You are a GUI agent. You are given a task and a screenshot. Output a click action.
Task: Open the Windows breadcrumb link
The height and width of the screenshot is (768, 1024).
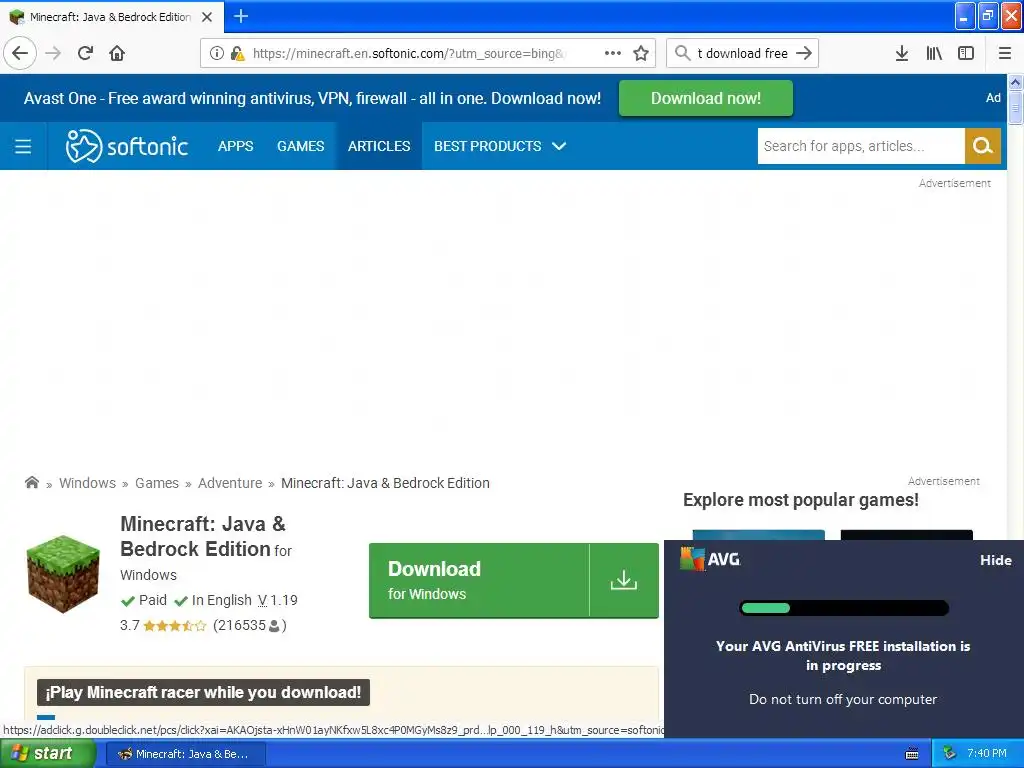88,483
